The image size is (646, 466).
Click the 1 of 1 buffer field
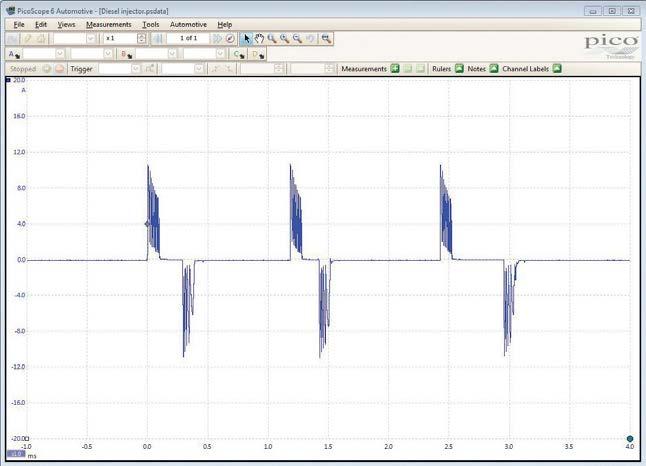189,38
